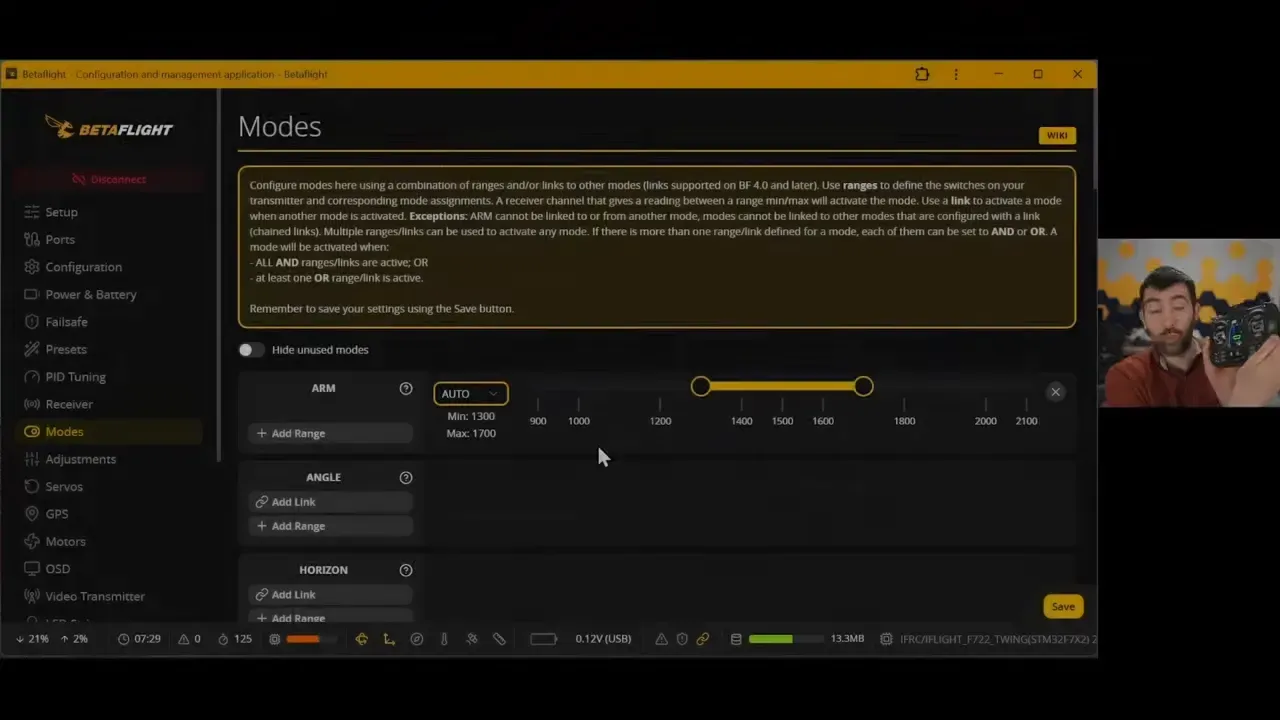Toggle Hide unused modes switch

pyautogui.click(x=251, y=350)
